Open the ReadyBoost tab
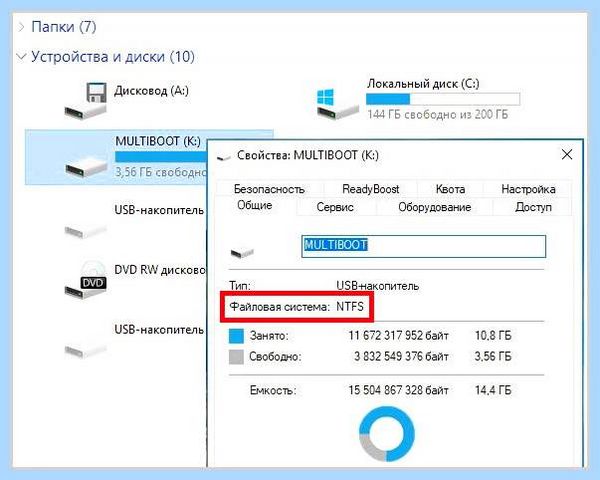 point(370,189)
